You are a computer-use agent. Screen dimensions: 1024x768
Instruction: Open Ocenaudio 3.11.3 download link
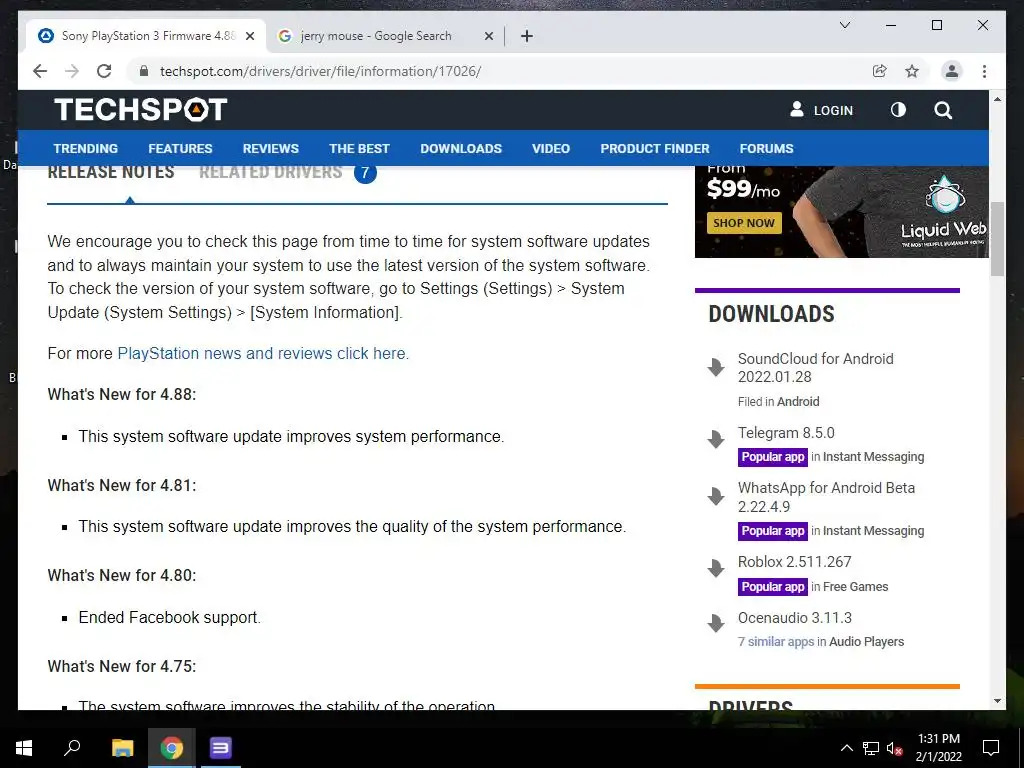click(794, 618)
